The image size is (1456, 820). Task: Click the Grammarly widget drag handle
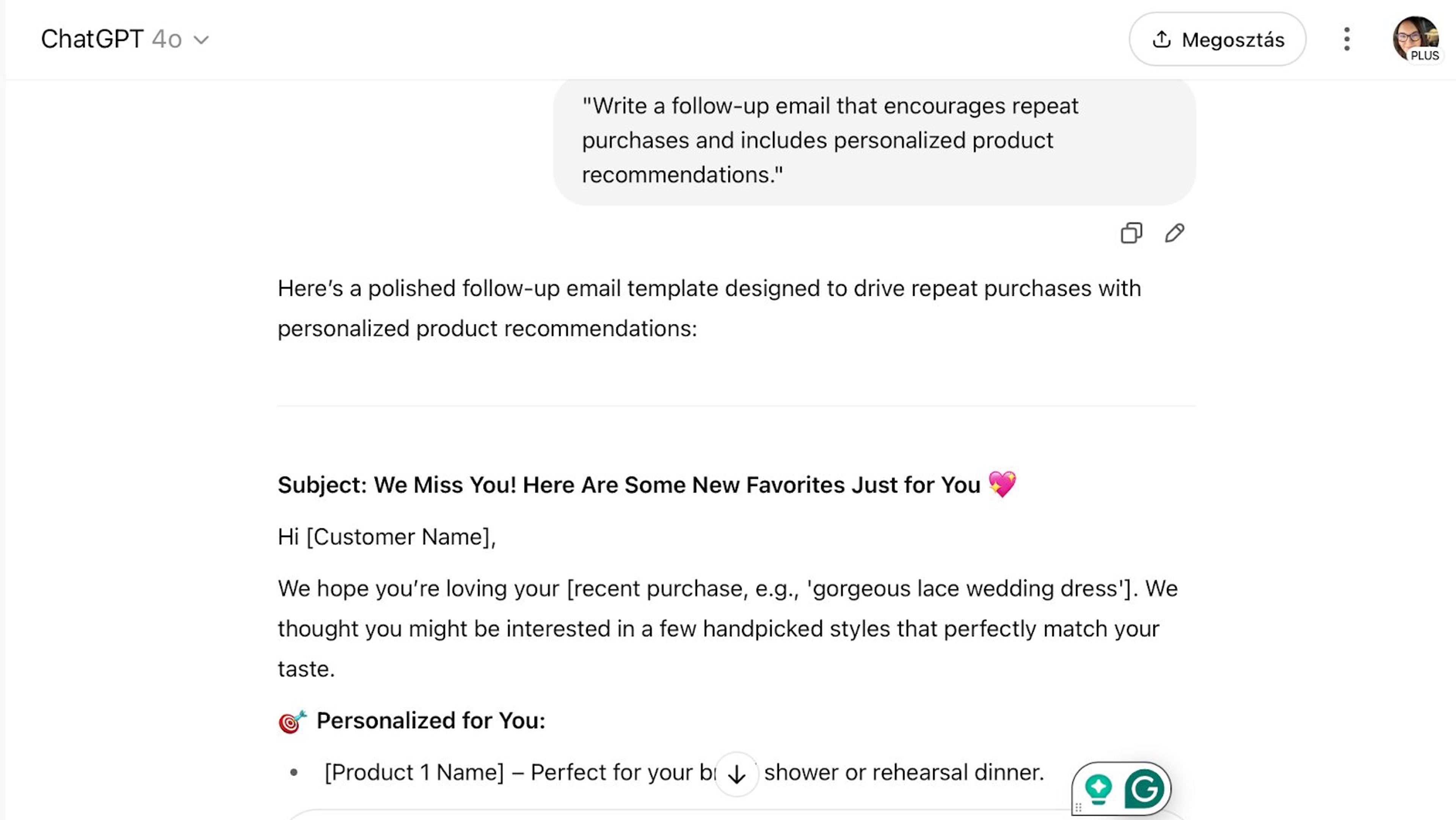(x=1078, y=807)
